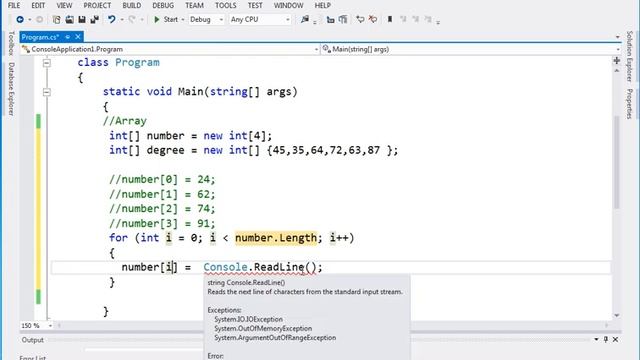Click the //number[0] = 24; comment
The width and height of the screenshot is (640, 360).
162,179
